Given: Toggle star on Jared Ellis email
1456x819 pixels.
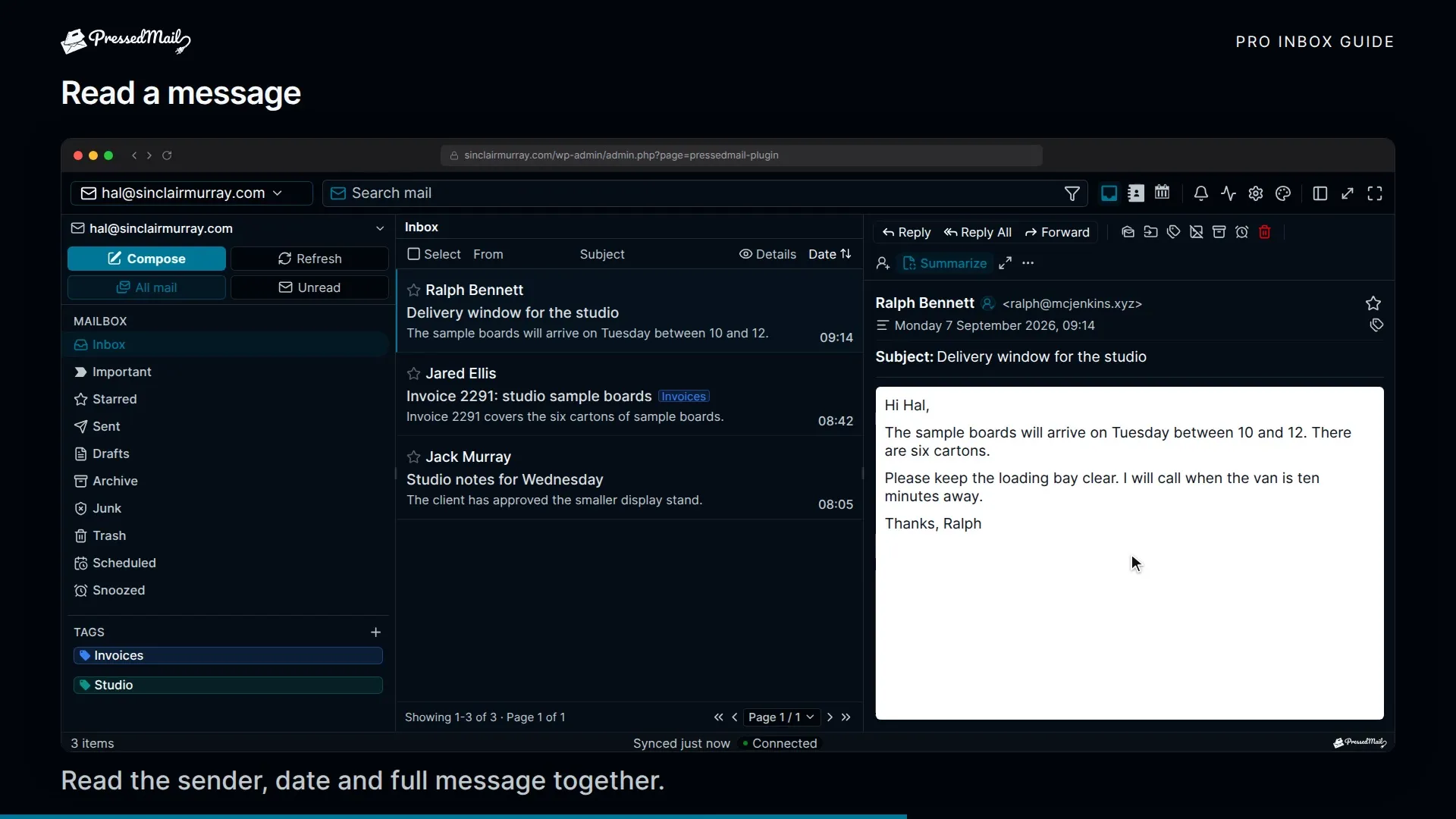Looking at the screenshot, I should (413, 373).
